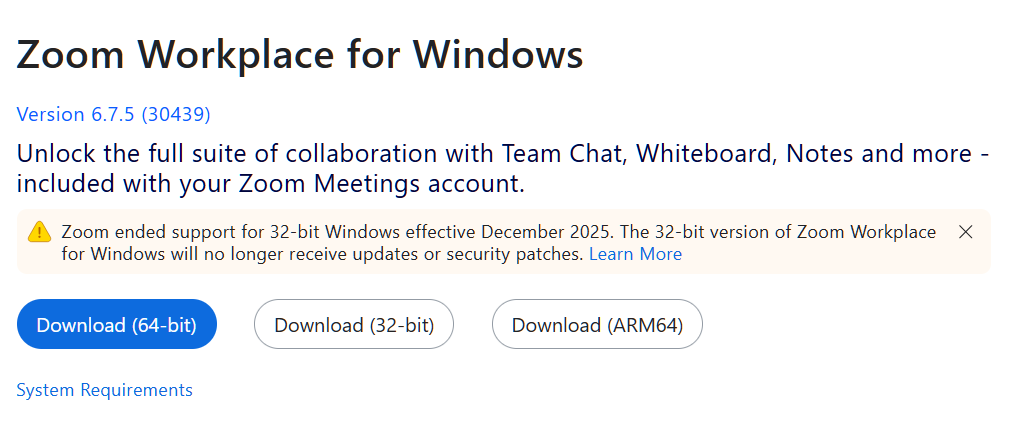This screenshot has height=428, width=1018.
Task: Follow the Learn More link
Action: [x=635, y=254]
